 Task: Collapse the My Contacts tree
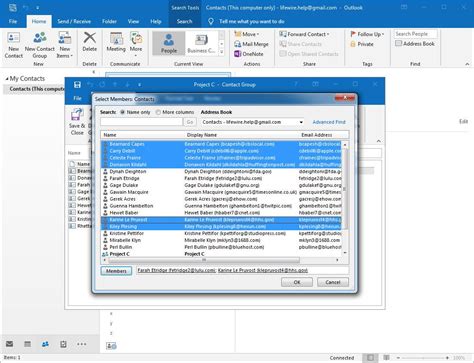(7, 79)
